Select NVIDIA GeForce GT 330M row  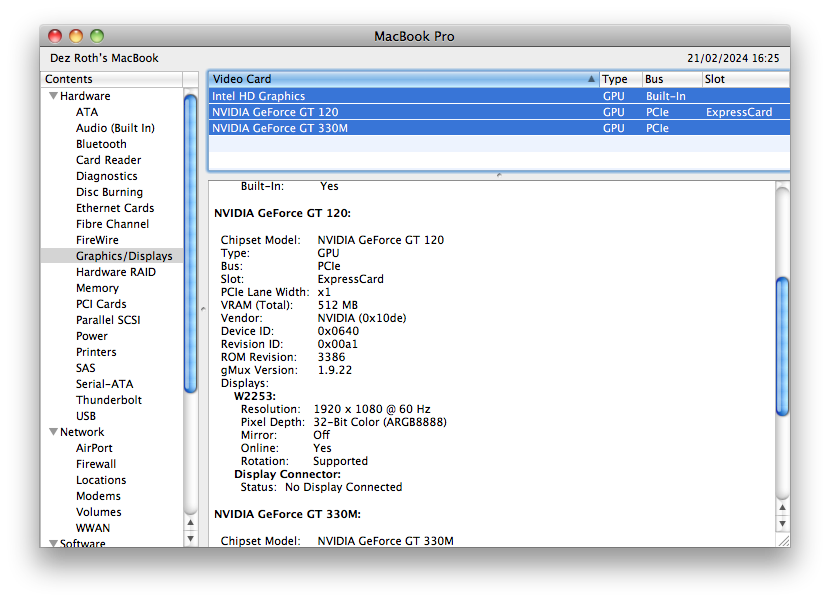click(x=499, y=128)
